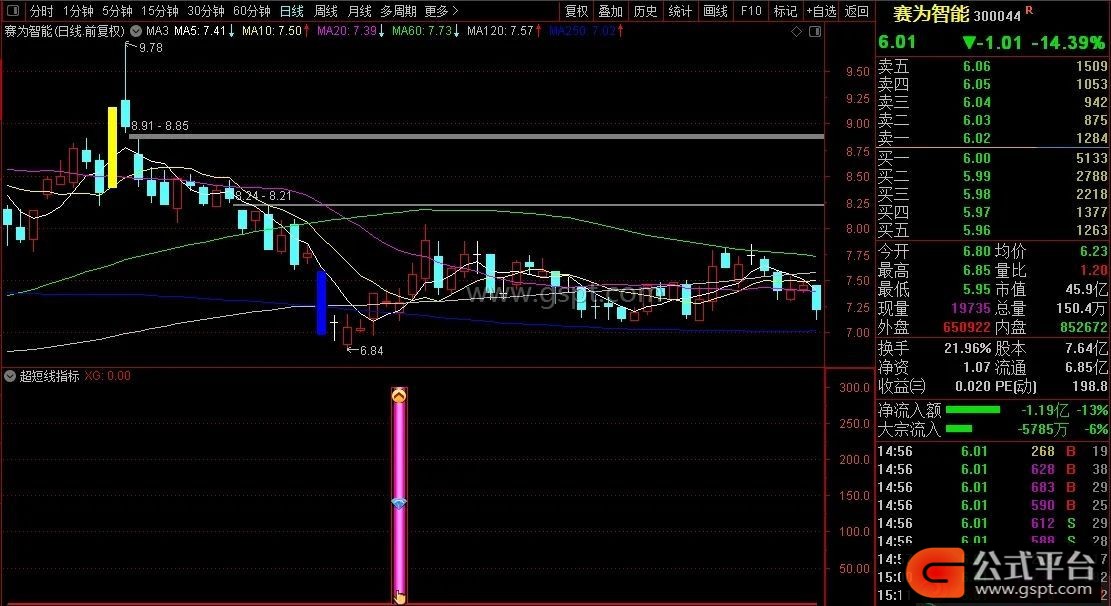The height and width of the screenshot is (606, 1111).
Task: Click the hand pointer signal icon
Action: (400, 597)
